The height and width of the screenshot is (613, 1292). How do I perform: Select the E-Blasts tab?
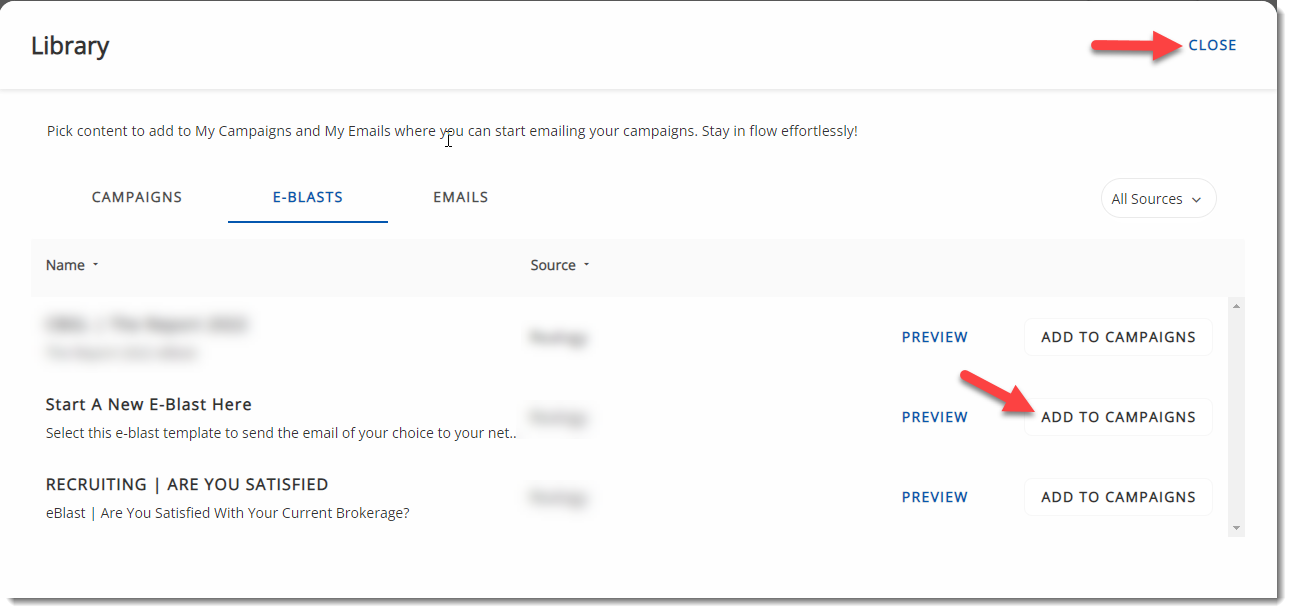coord(308,197)
